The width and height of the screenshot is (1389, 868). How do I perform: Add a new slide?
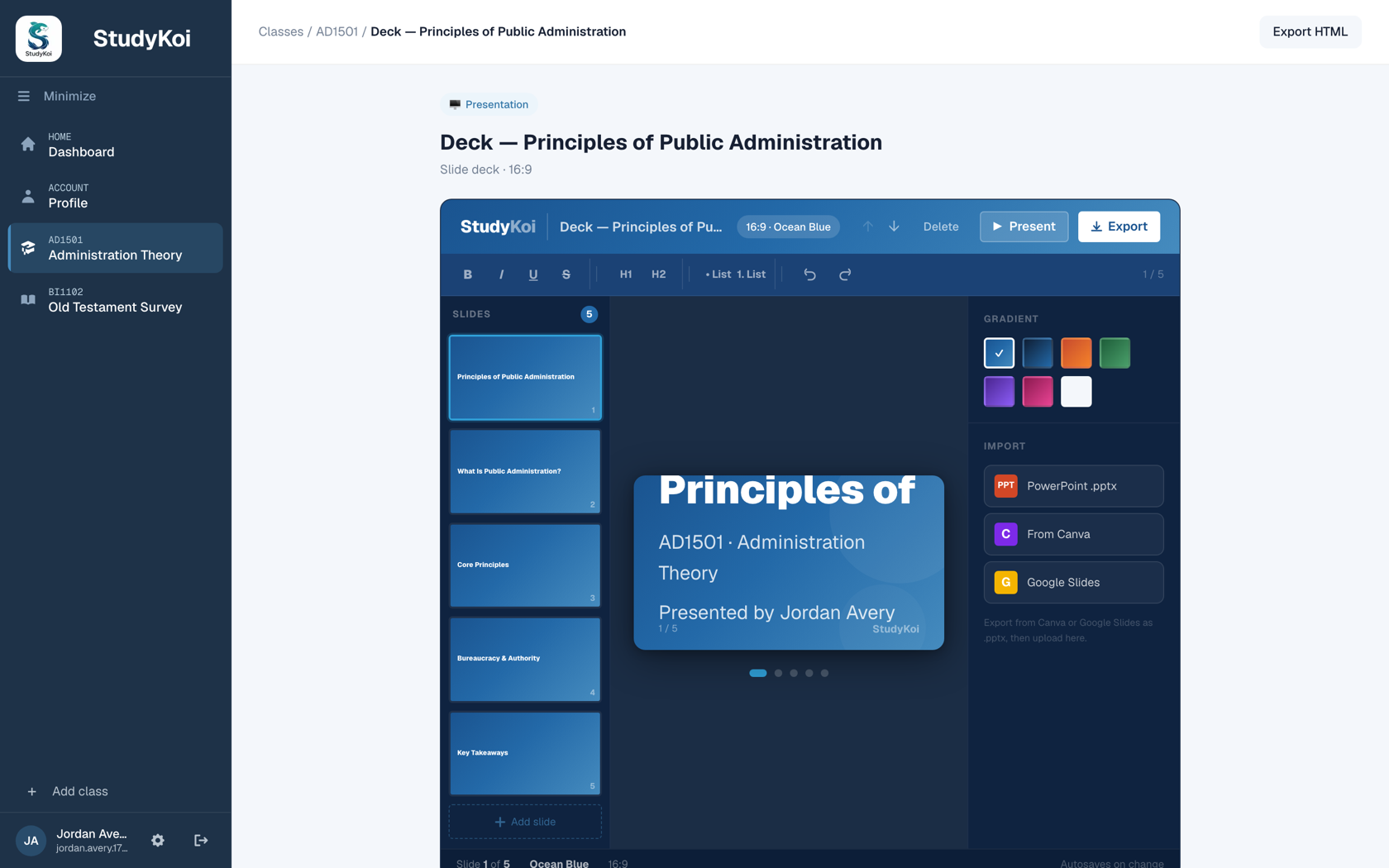[525, 822]
